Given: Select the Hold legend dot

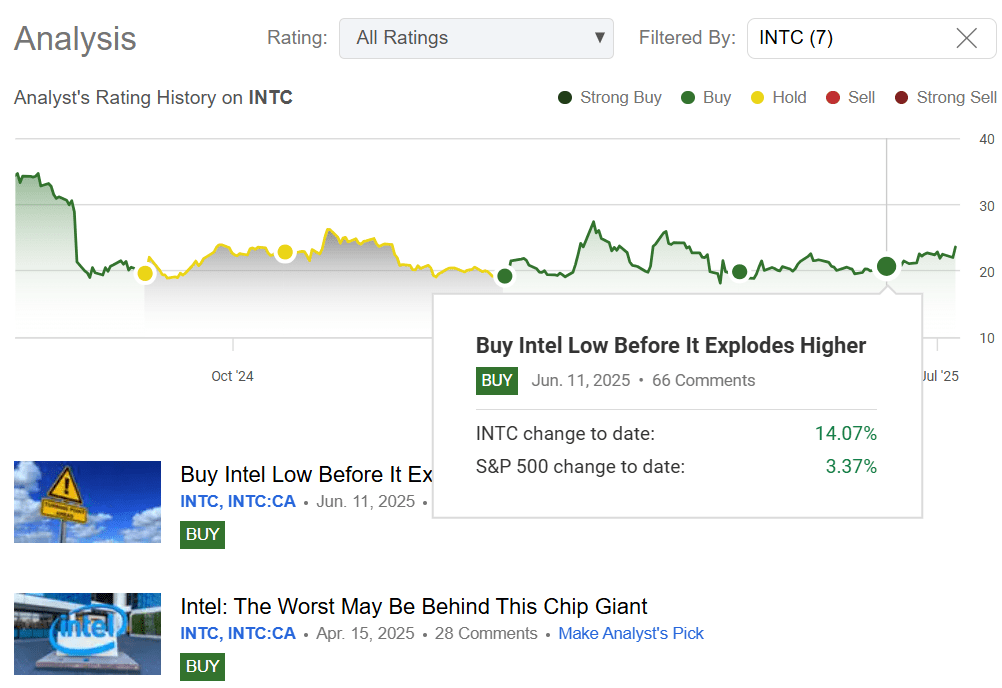Looking at the screenshot, I should (x=755, y=97).
